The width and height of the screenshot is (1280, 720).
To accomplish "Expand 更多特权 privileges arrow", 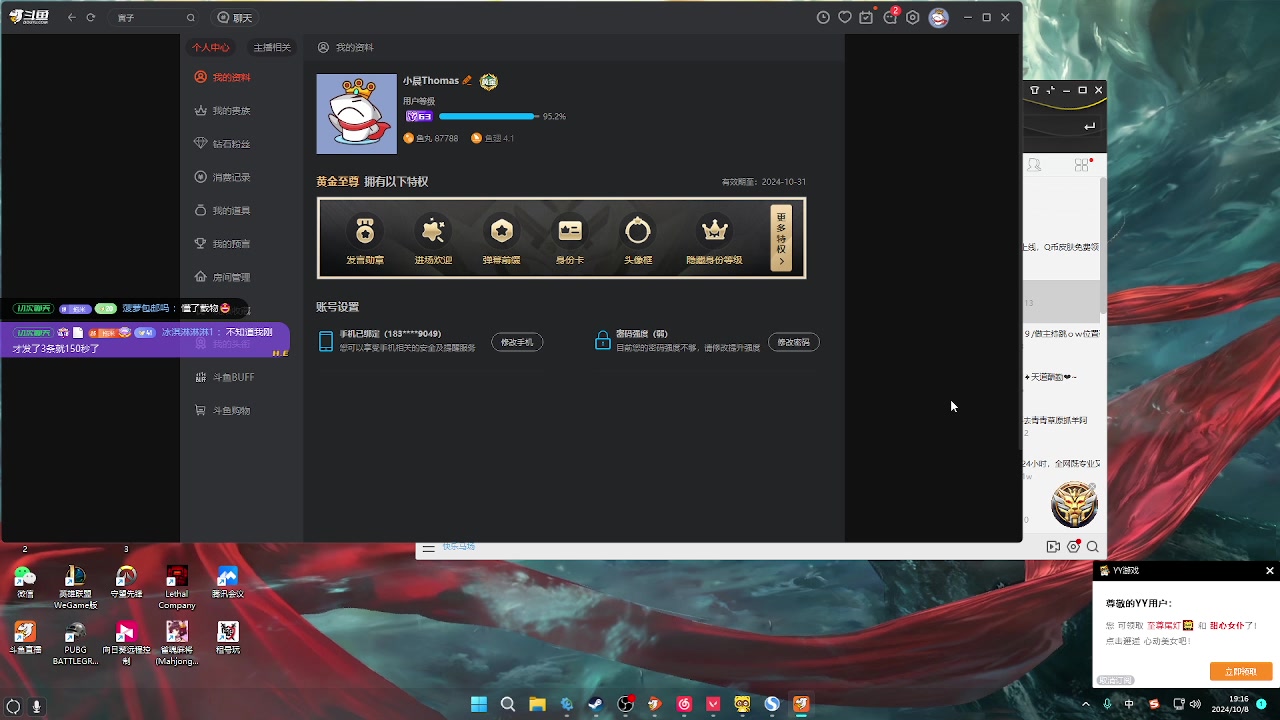I will tap(781, 238).
